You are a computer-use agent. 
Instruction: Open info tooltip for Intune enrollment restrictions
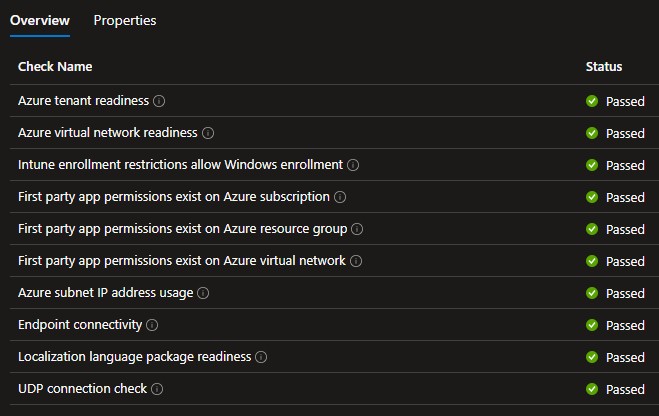pos(353,165)
